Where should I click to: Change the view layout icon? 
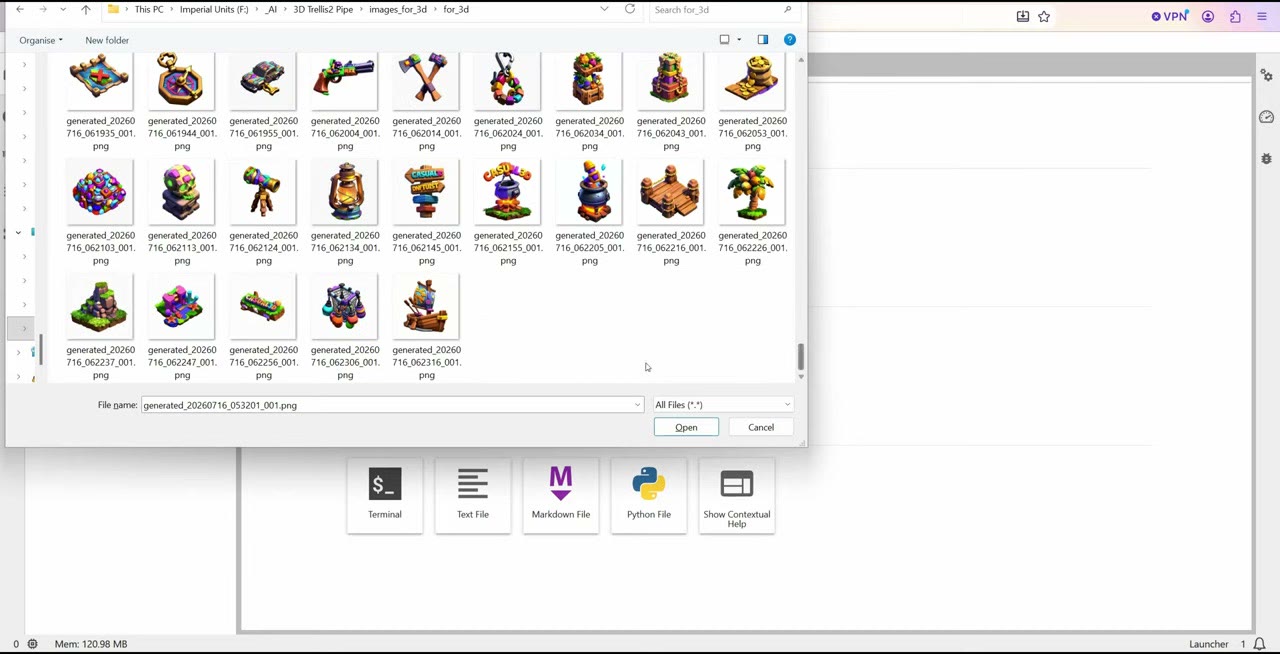(725, 40)
